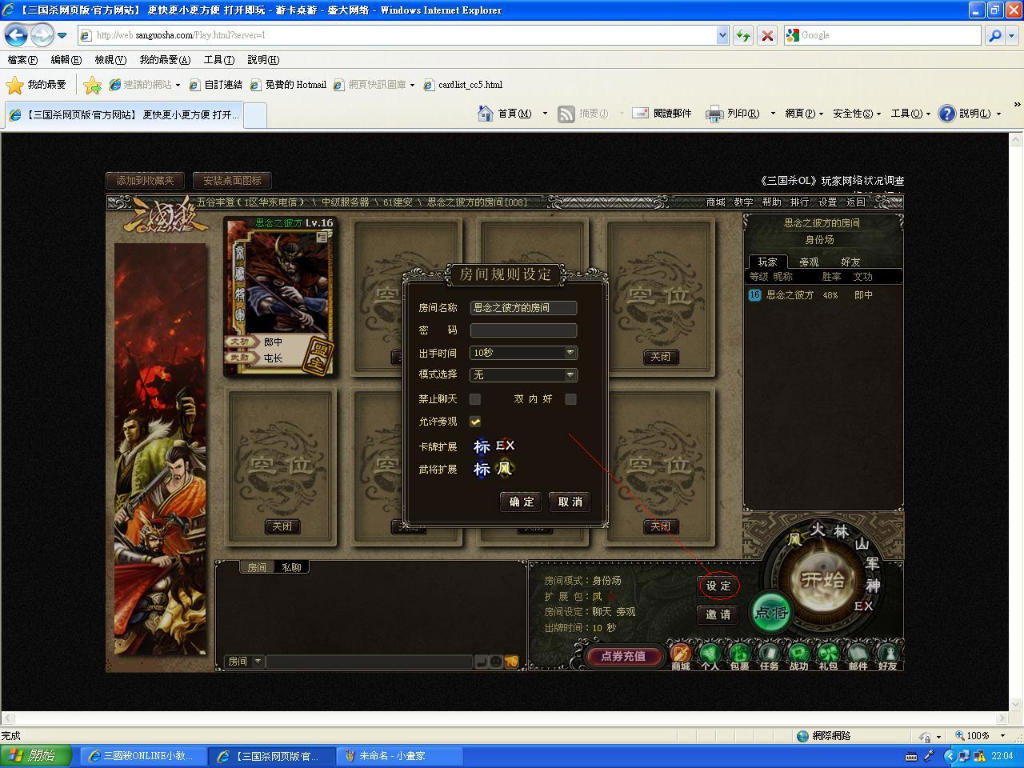This screenshot has height=768, width=1024.
Task: Open the 模式选择 dropdown showing 无
Action: pyautogui.click(x=523, y=375)
